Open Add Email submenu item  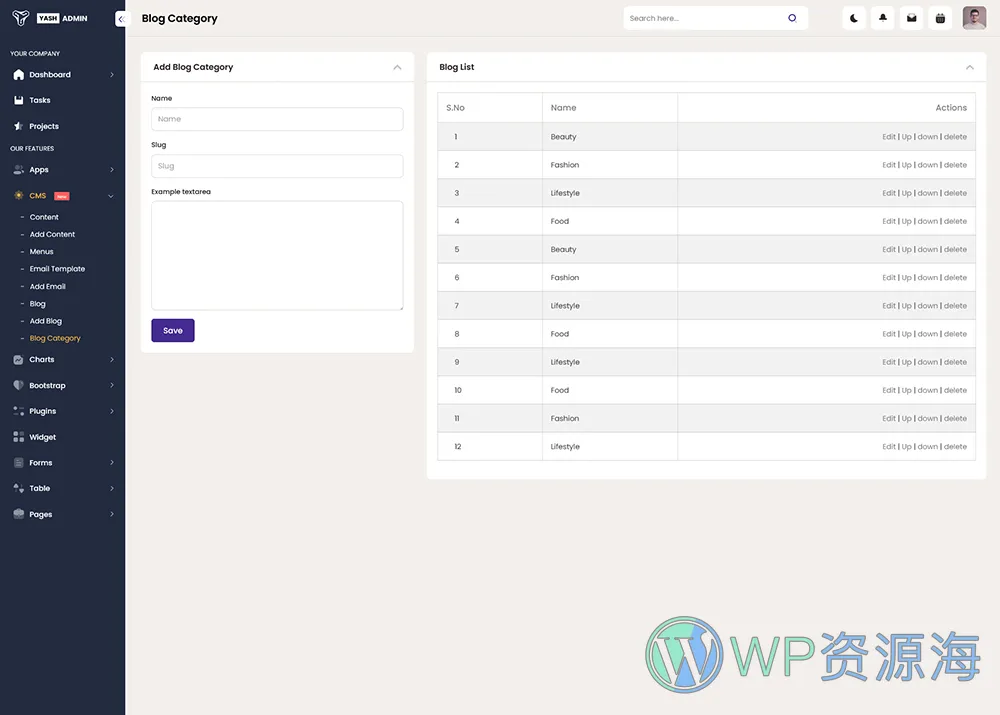pos(48,286)
